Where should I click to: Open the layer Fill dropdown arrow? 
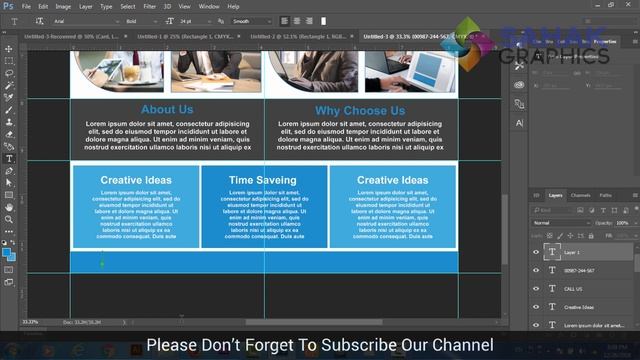pyautogui.click(x=636, y=236)
